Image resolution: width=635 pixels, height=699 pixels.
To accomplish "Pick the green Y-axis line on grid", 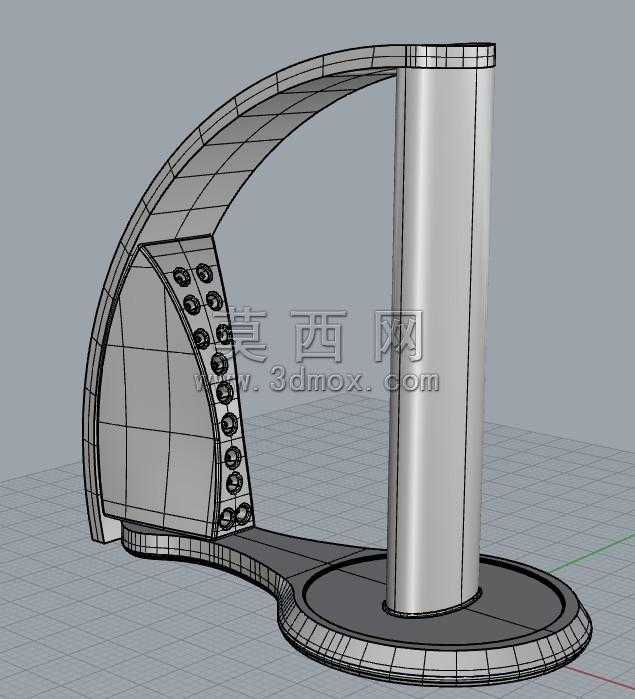I will coord(591,553).
